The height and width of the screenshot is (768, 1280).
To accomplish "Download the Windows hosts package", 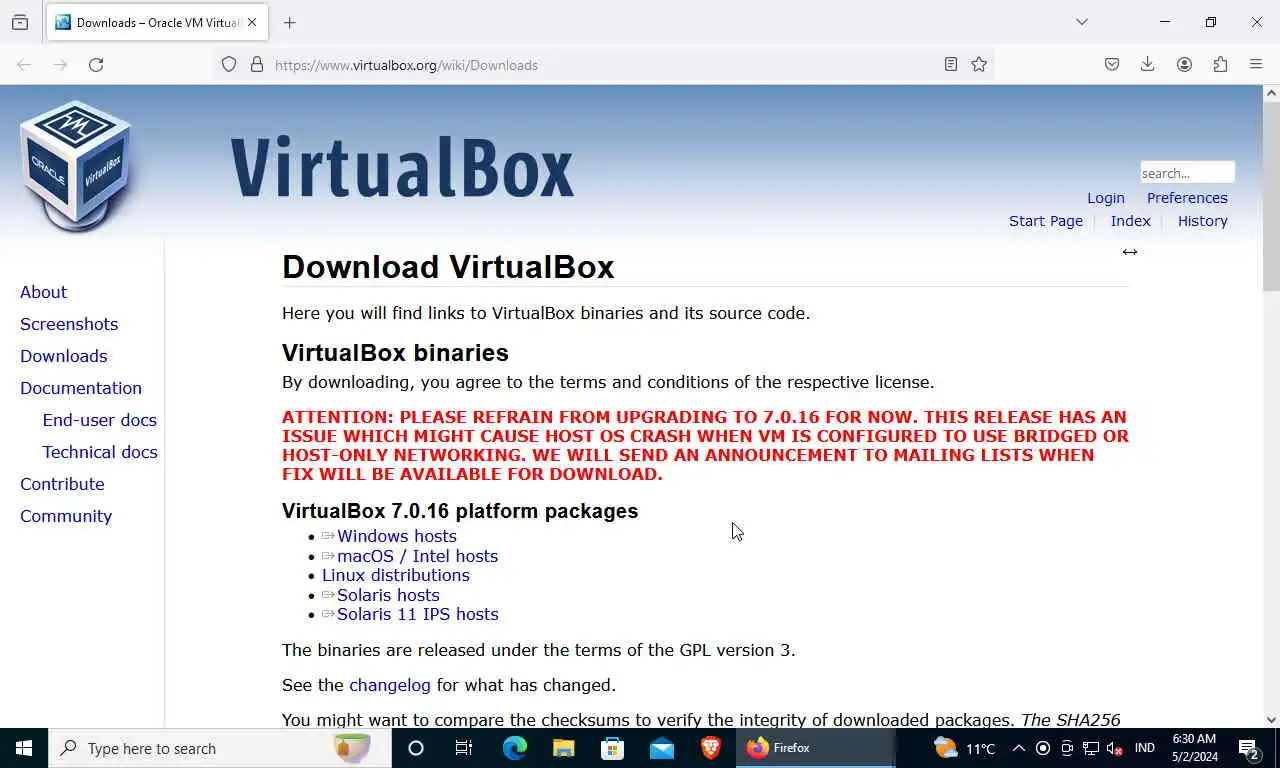I will click(396, 536).
